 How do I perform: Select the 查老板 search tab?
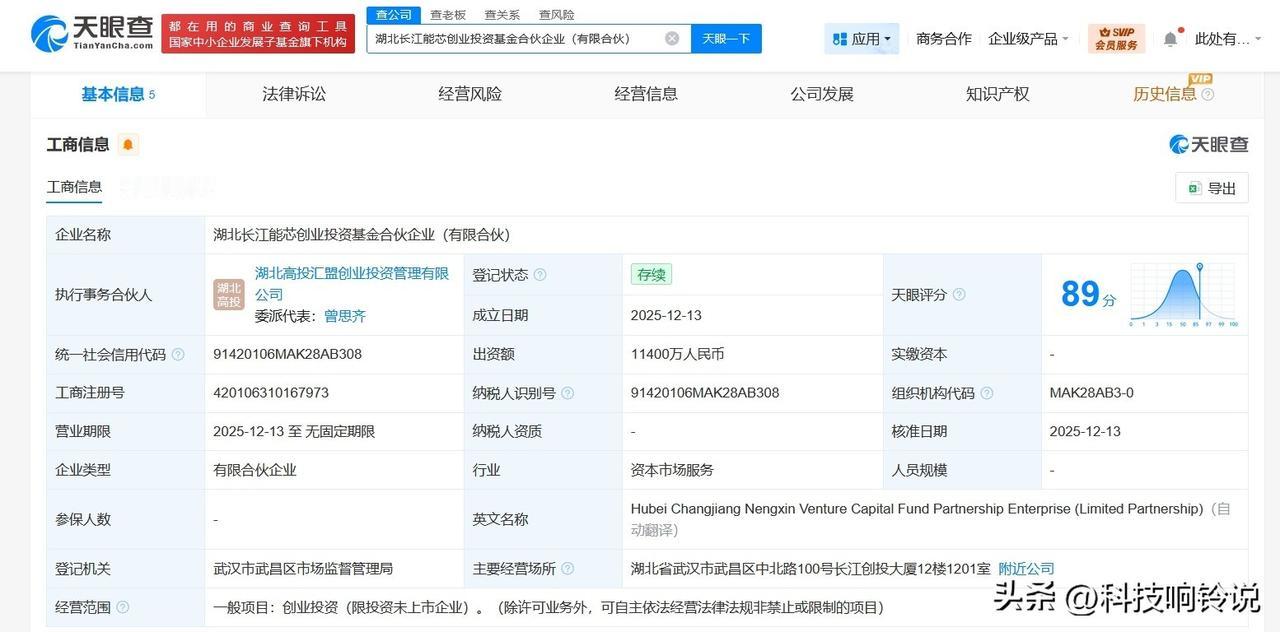click(448, 15)
